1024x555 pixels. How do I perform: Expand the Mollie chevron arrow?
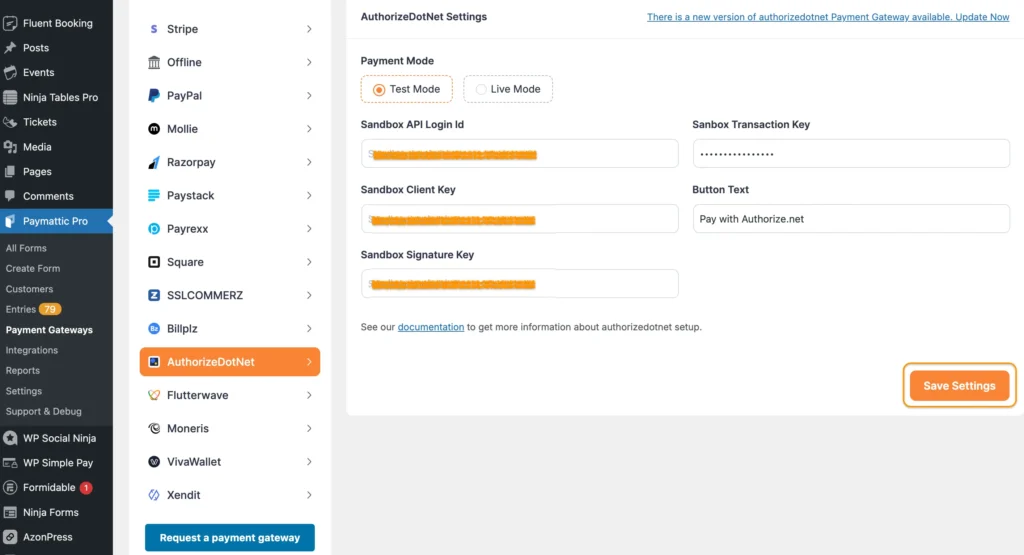click(x=309, y=129)
